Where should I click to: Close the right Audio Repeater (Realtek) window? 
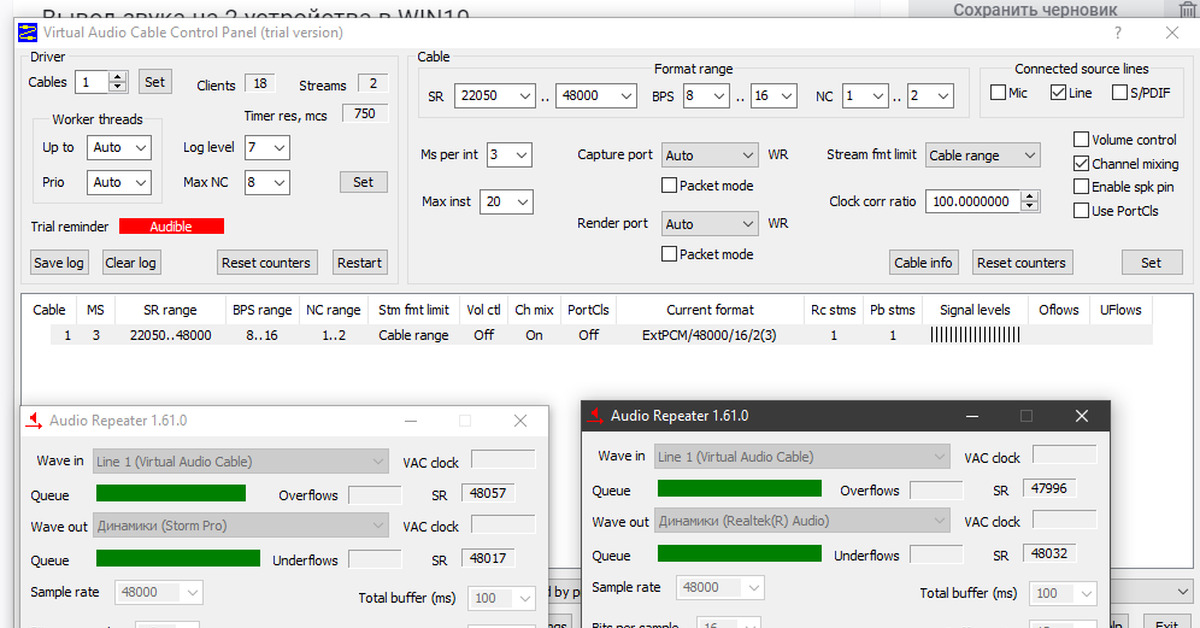tap(1082, 415)
